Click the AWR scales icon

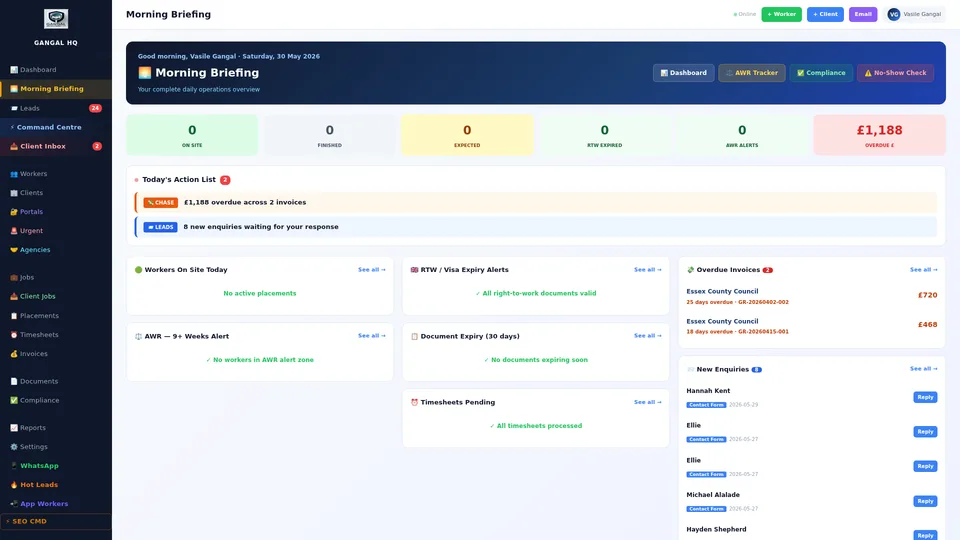(x=138, y=336)
